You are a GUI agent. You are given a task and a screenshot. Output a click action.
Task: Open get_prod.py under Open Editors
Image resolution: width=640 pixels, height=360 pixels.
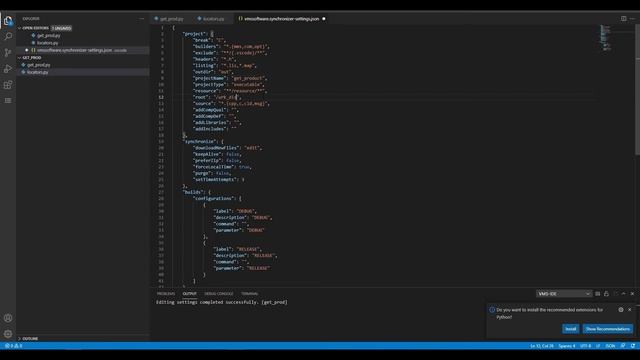coord(48,36)
